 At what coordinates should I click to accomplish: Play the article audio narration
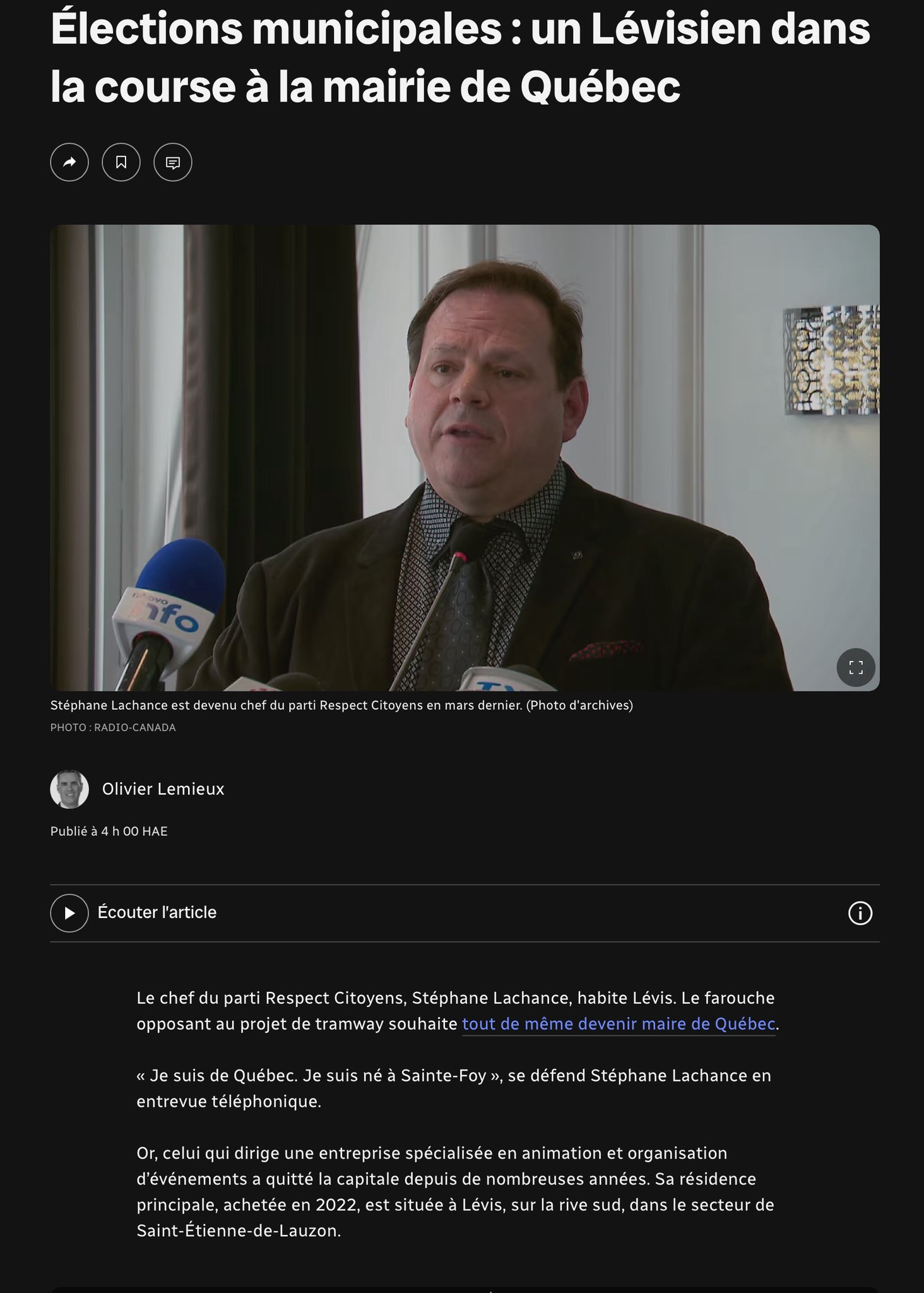coord(69,913)
